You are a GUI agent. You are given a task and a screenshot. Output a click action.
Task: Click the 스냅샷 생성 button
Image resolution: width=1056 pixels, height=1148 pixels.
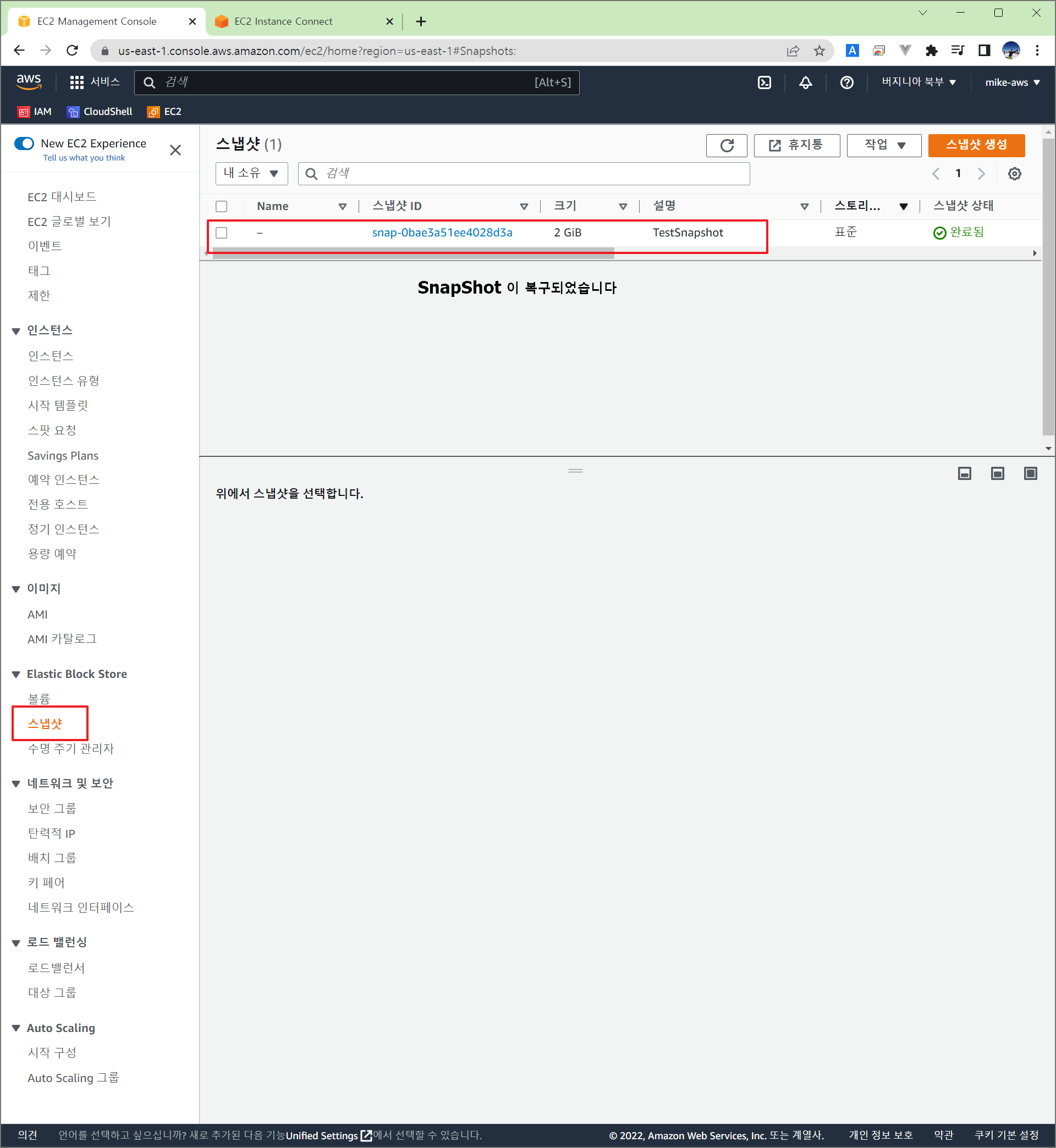pos(977,145)
